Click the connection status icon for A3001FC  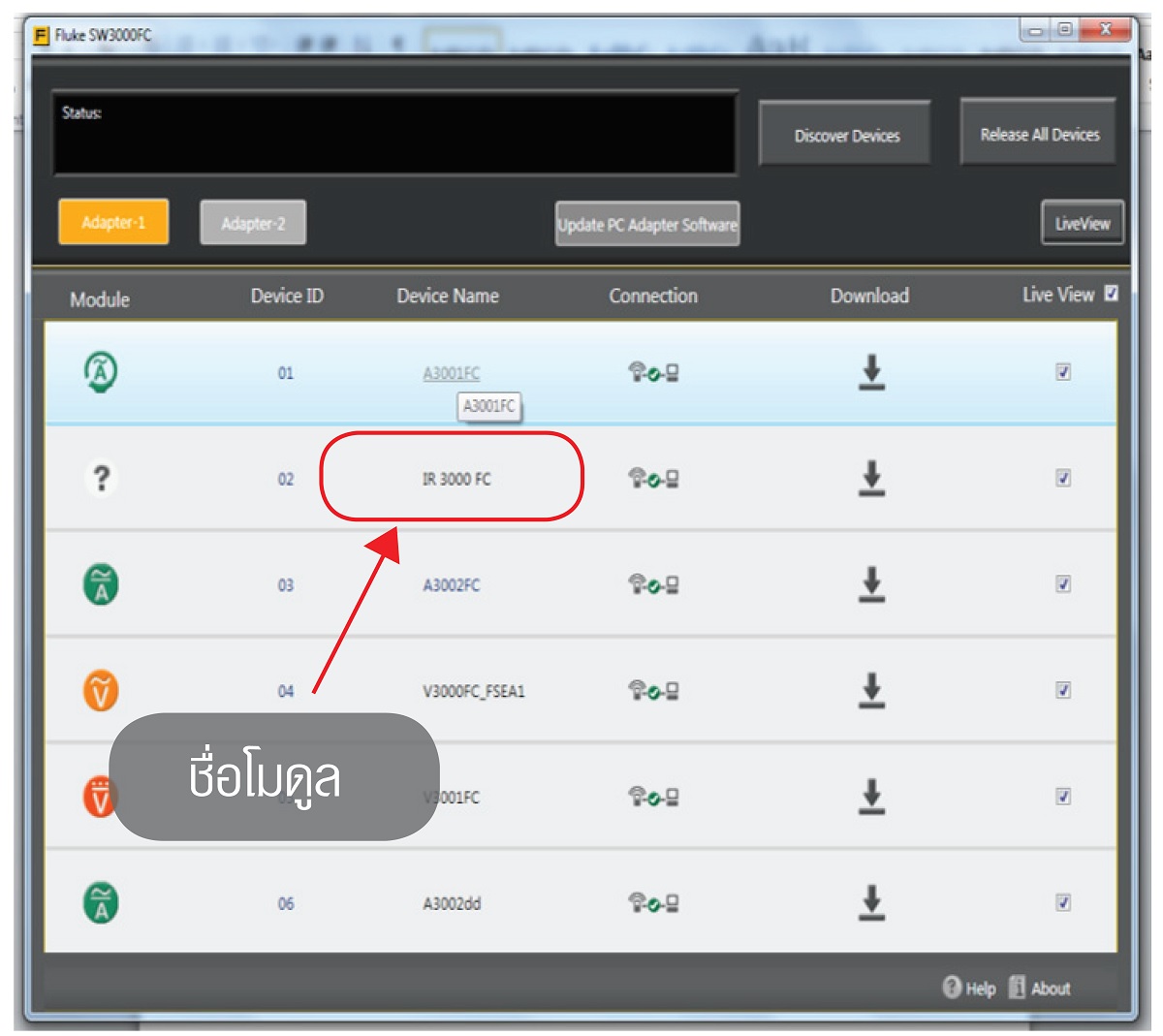point(653,372)
